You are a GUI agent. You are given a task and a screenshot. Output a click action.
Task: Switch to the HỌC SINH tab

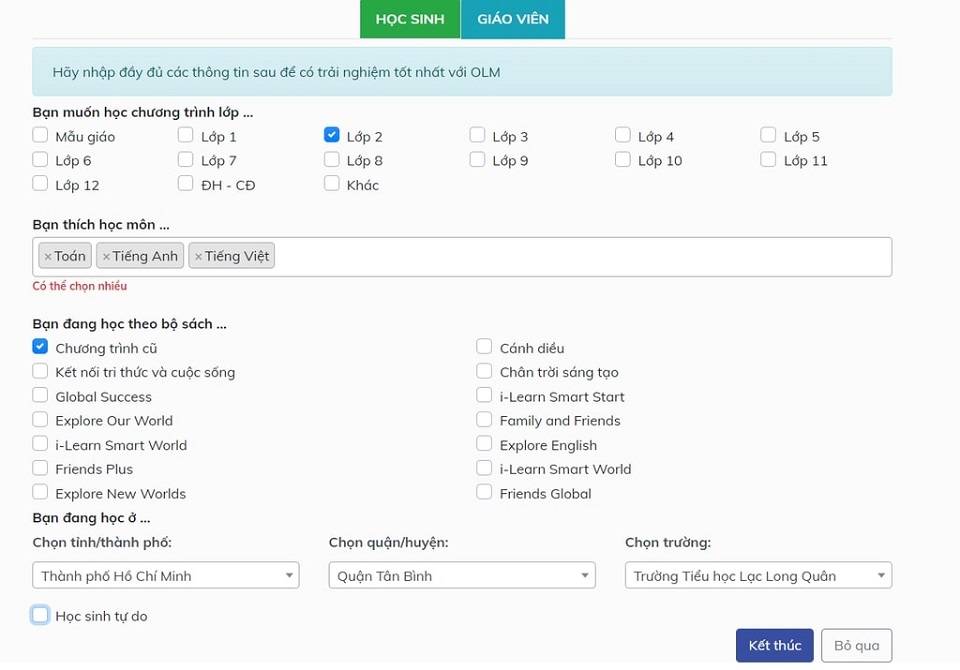410,19
